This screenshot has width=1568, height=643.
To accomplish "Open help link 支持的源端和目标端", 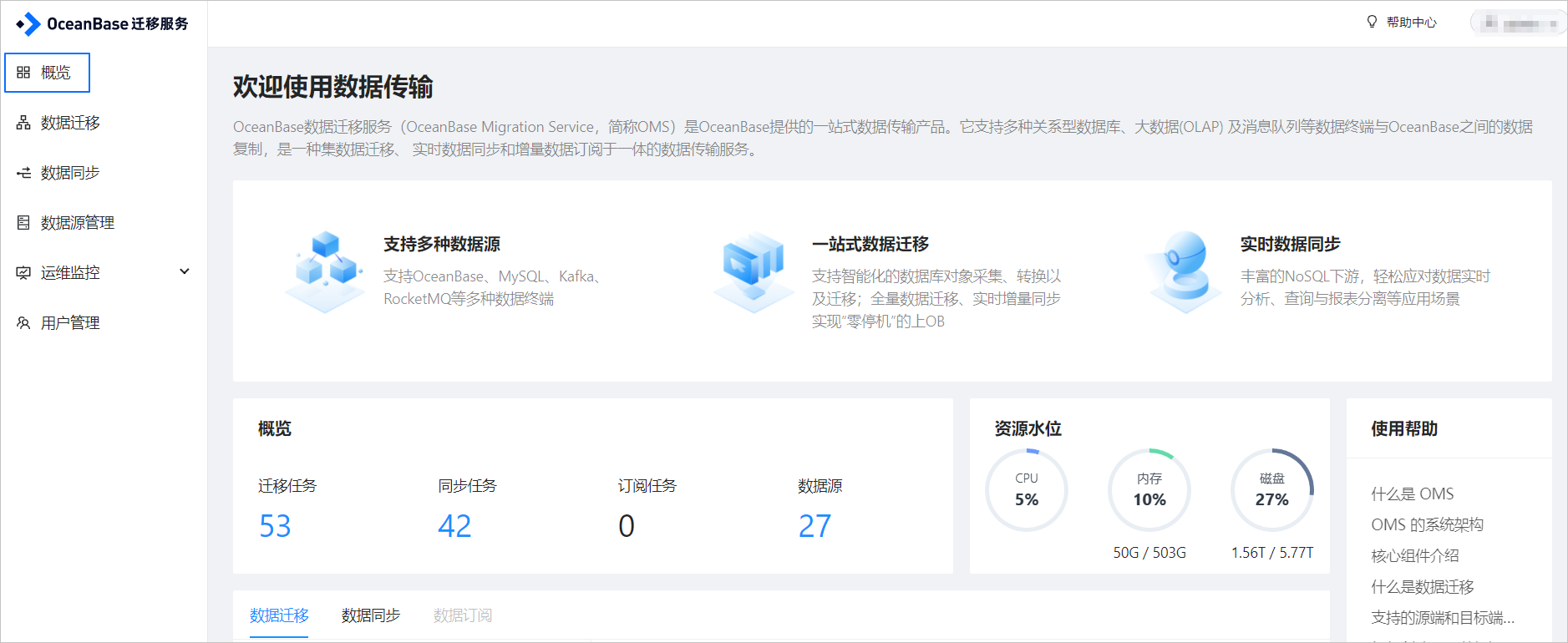I will tap(1443, 618).
